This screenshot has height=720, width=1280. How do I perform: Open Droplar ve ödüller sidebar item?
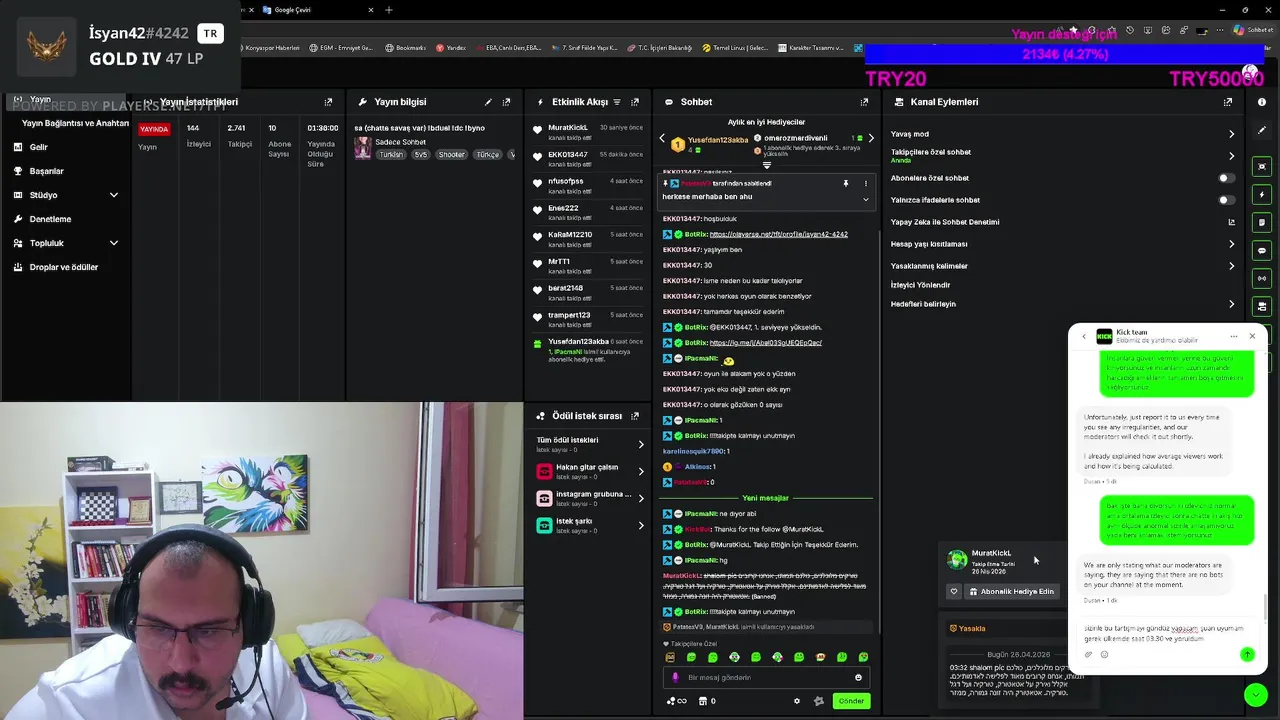66,267
